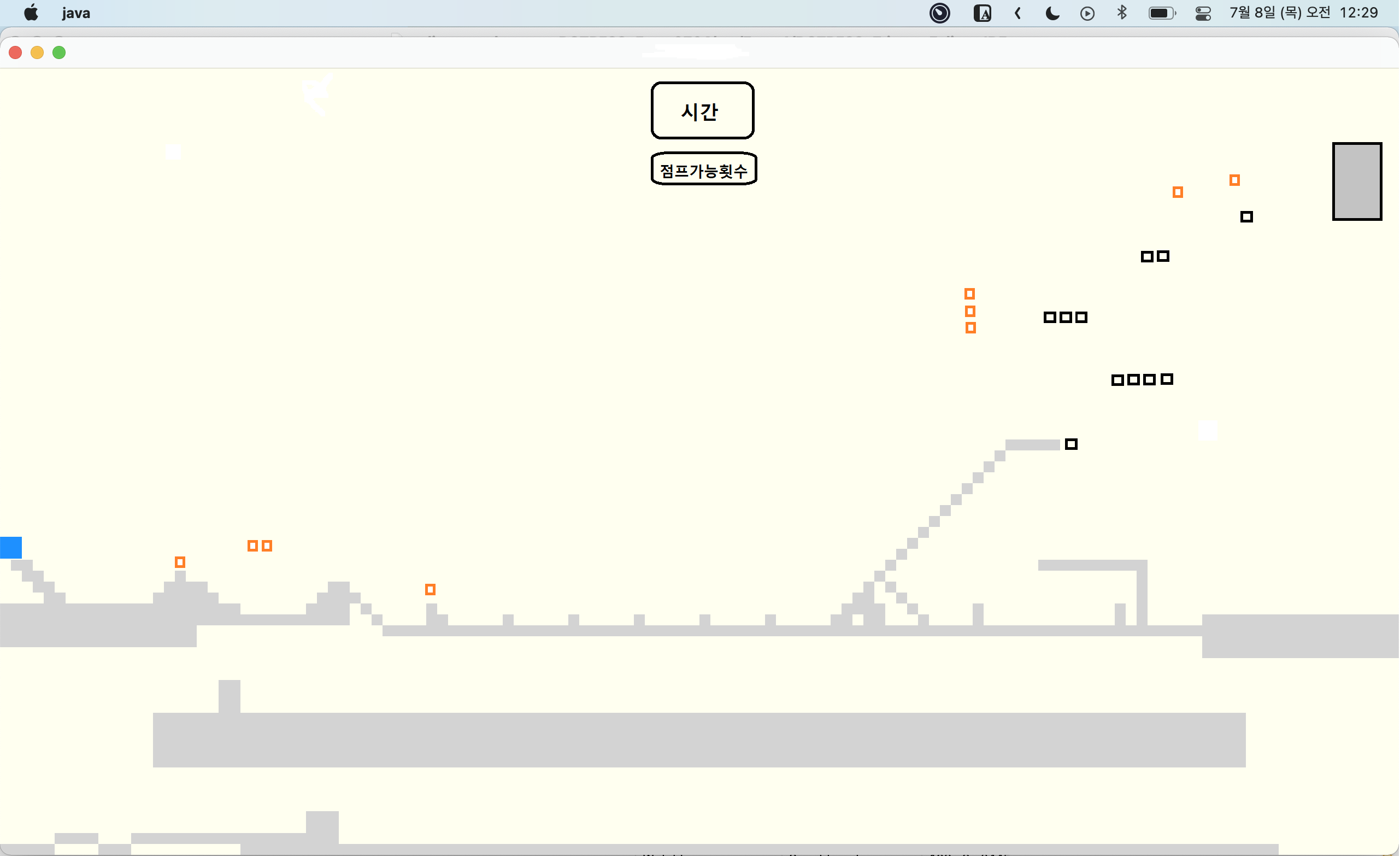Click the green fullscreen window button
The image size is (1400, 856).
coord(59,53)
